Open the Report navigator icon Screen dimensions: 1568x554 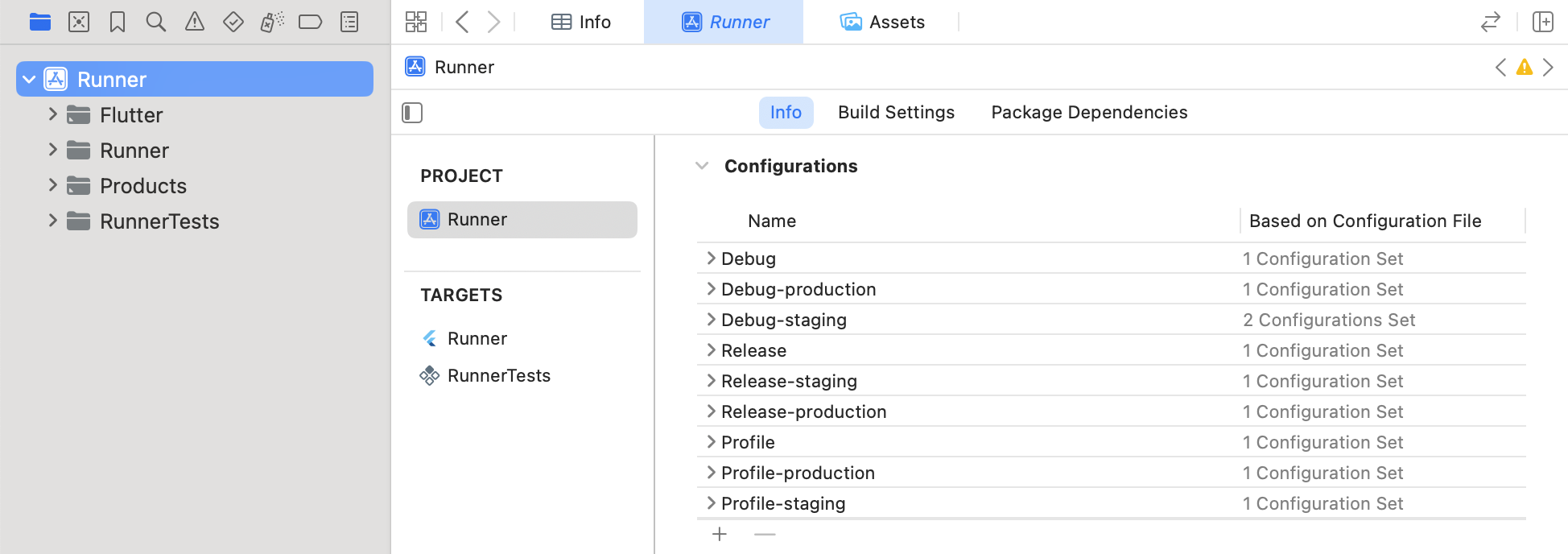click(x=349, y=22)
